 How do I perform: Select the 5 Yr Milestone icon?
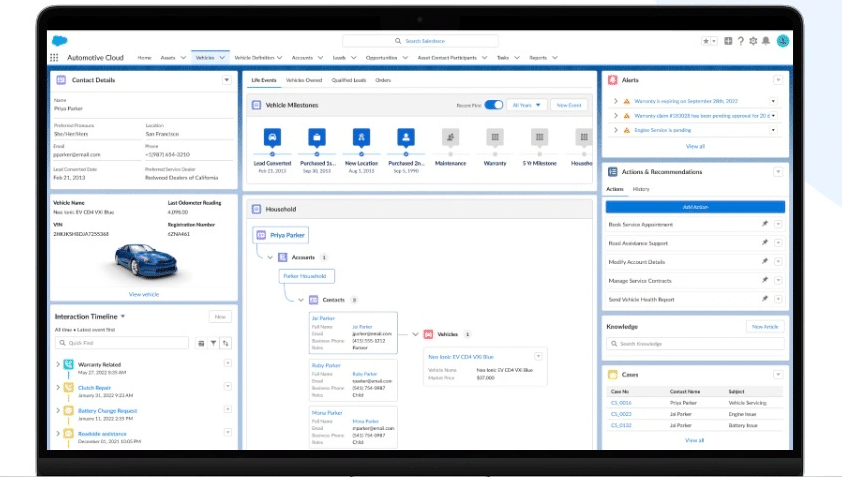(540, 137)
